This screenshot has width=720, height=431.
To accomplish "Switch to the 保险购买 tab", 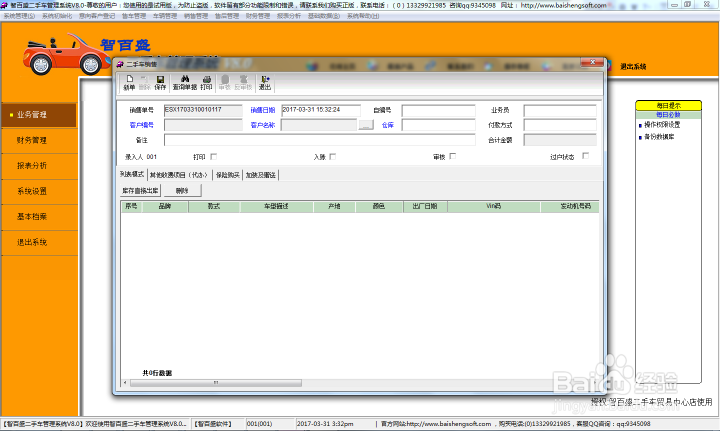I will point(228,175).
